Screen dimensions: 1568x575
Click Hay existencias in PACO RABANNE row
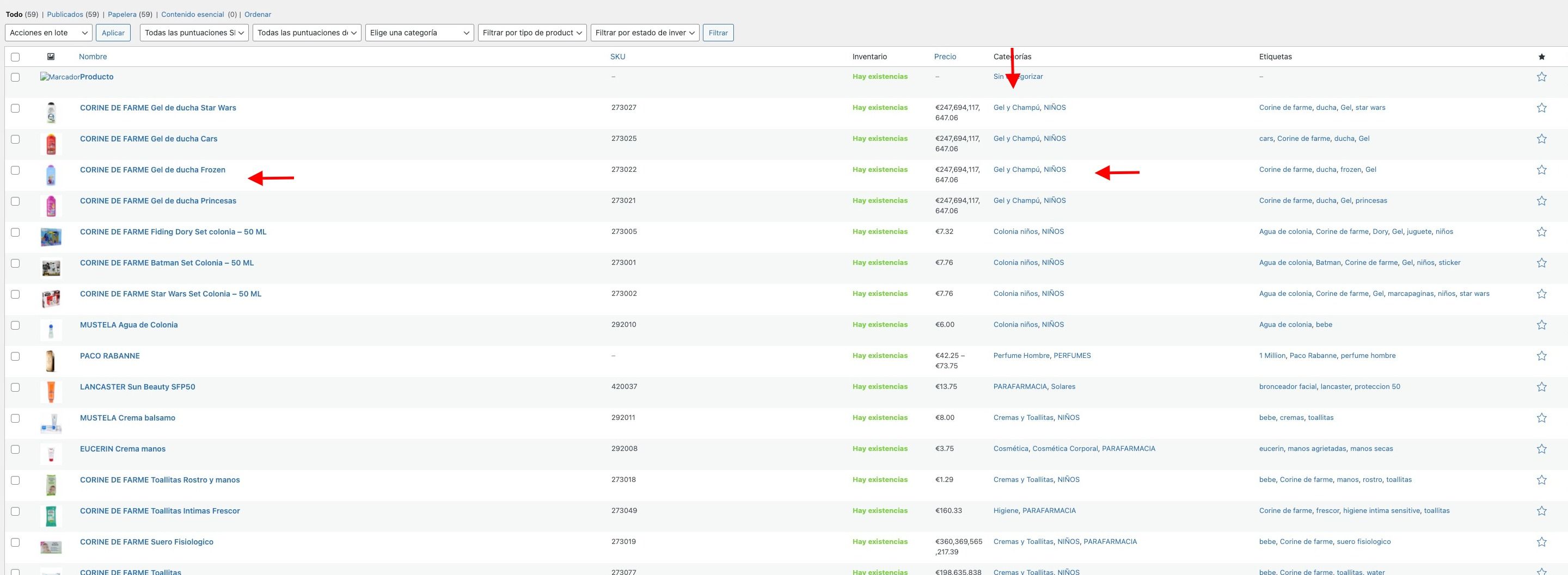click(x=880, y=355)
